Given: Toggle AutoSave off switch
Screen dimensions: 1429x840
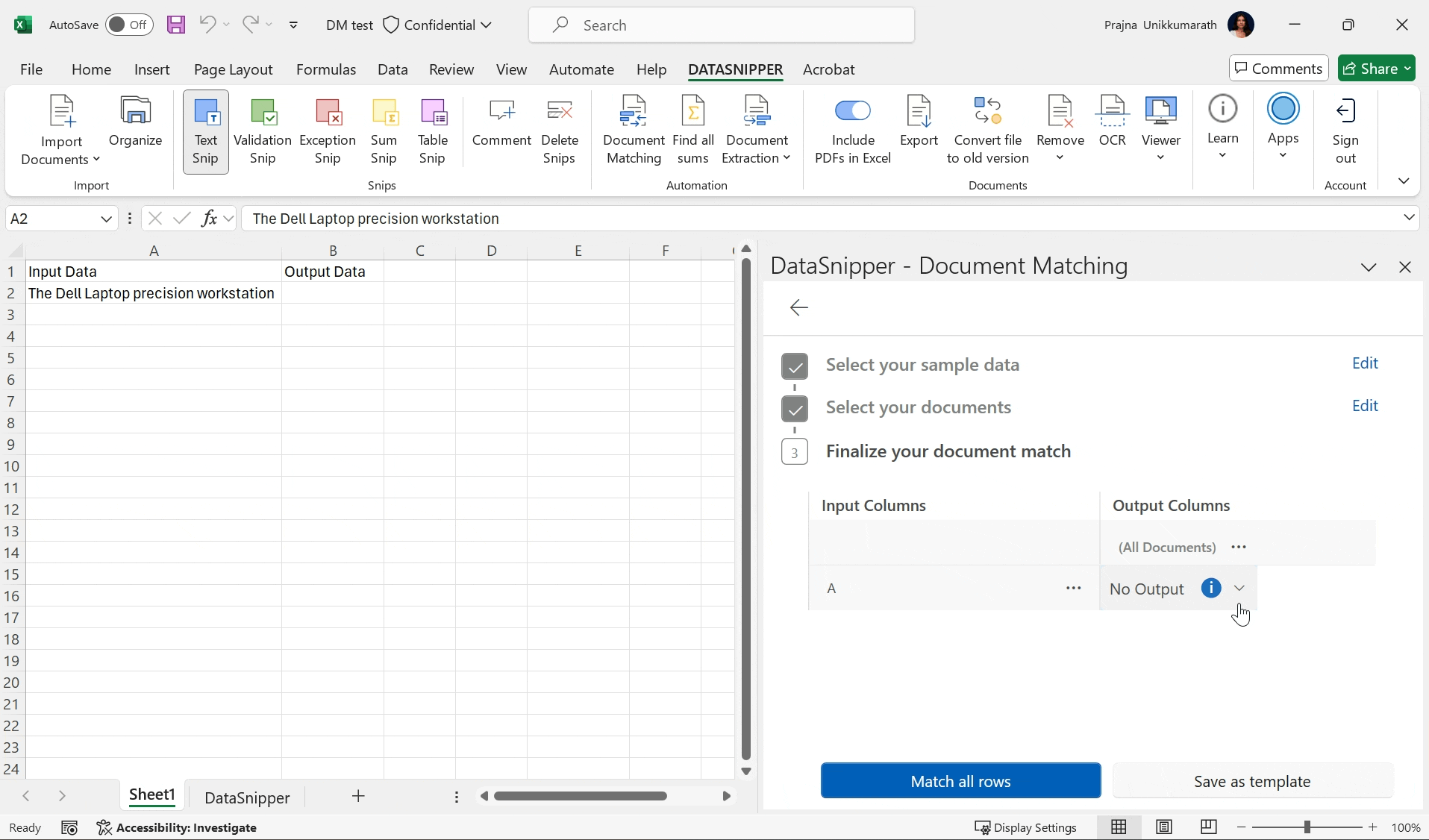Looking at the screenshot, I should (128, 25).
